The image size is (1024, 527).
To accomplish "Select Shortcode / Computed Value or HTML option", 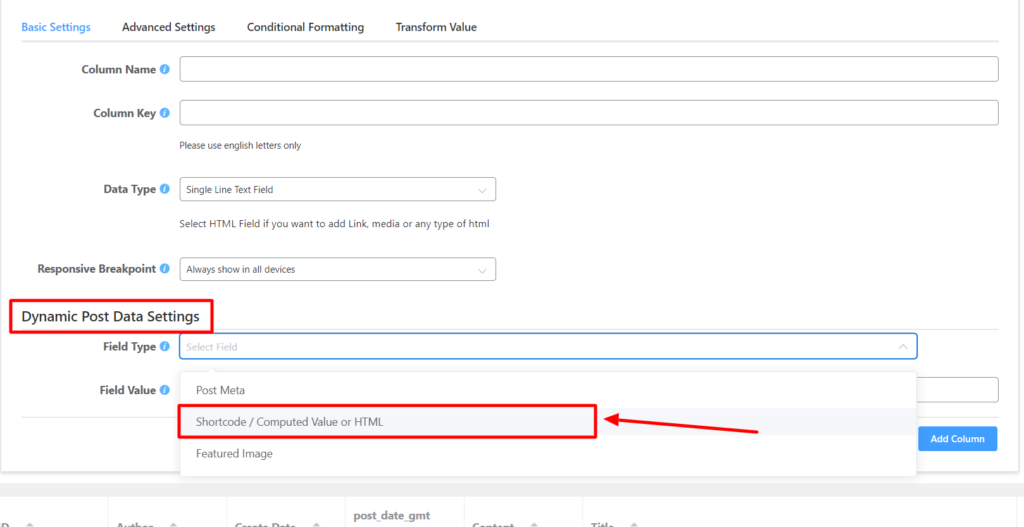I will (x=289, y=422).
